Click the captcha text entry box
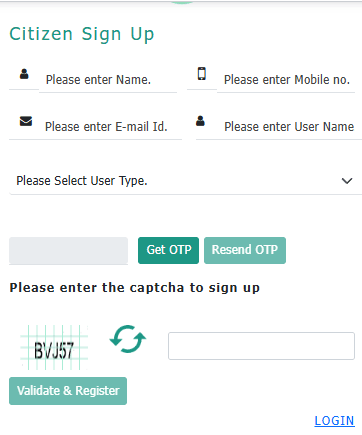362x435 pixels. tap(261, 346)
